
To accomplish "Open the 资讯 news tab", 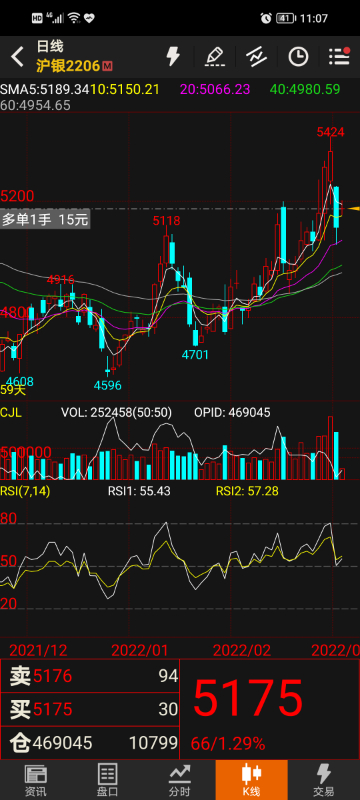I will pyautogui.click(x=36, y=780).
